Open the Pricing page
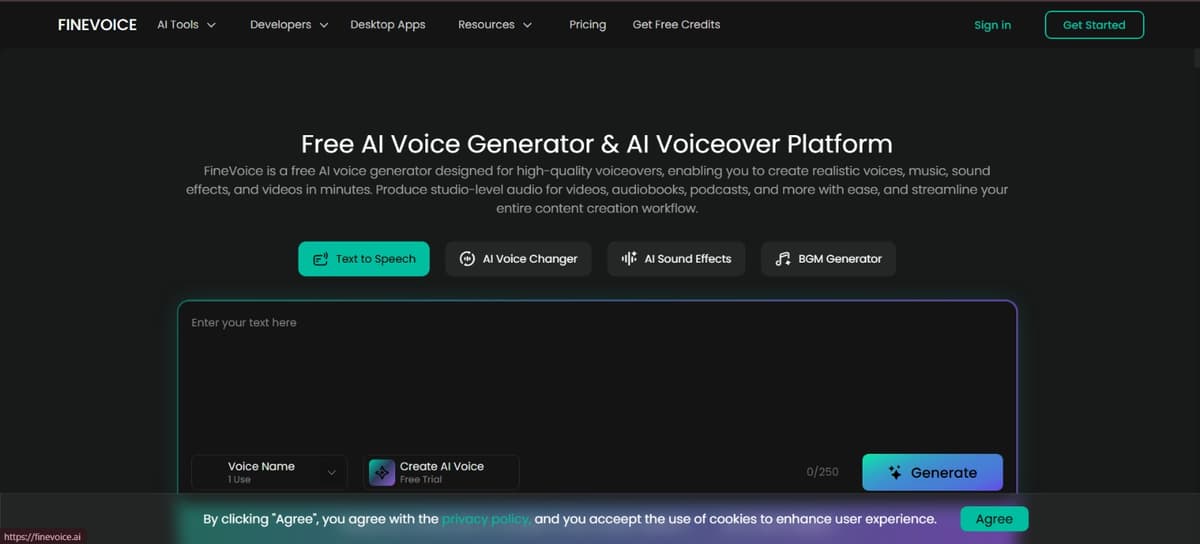Image resolution: width=1200 pixels, height=544 pixels. point(588,24)
